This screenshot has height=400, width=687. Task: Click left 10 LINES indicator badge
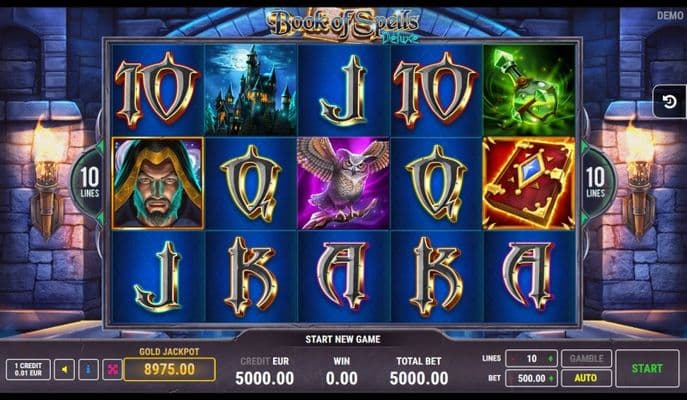point(89,183)
